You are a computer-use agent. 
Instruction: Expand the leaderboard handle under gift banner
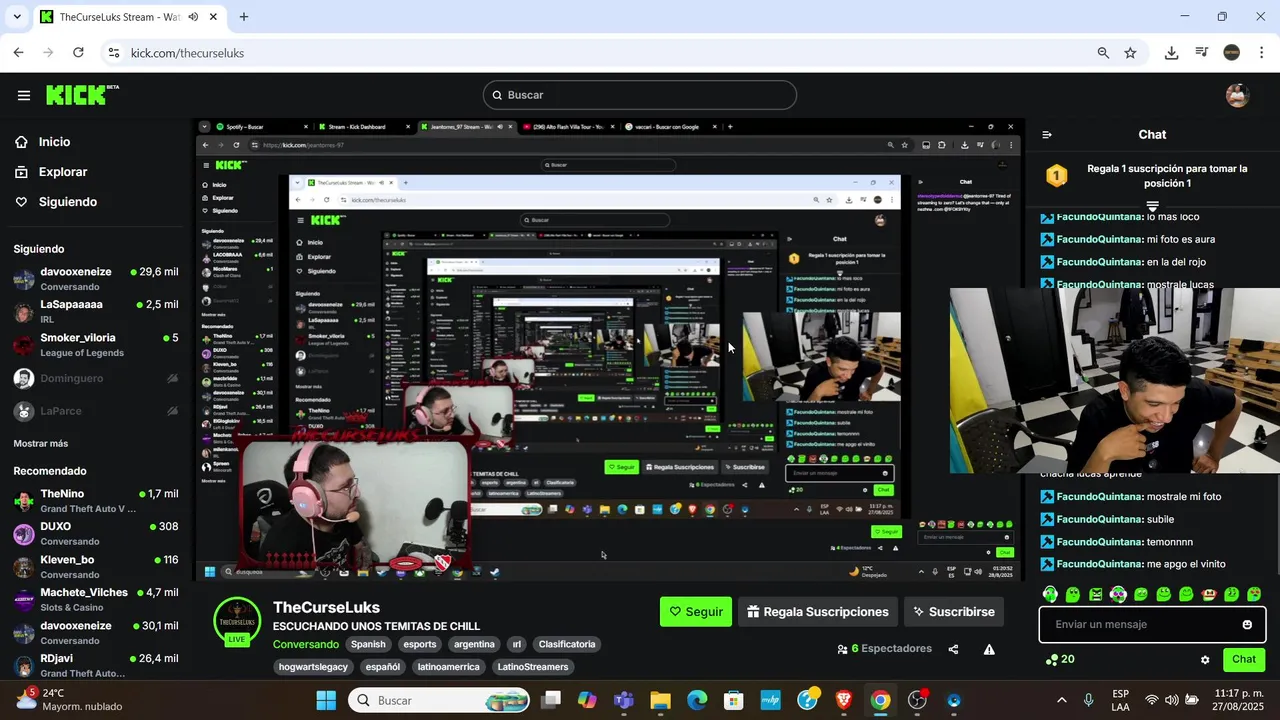pos(1152,205)
